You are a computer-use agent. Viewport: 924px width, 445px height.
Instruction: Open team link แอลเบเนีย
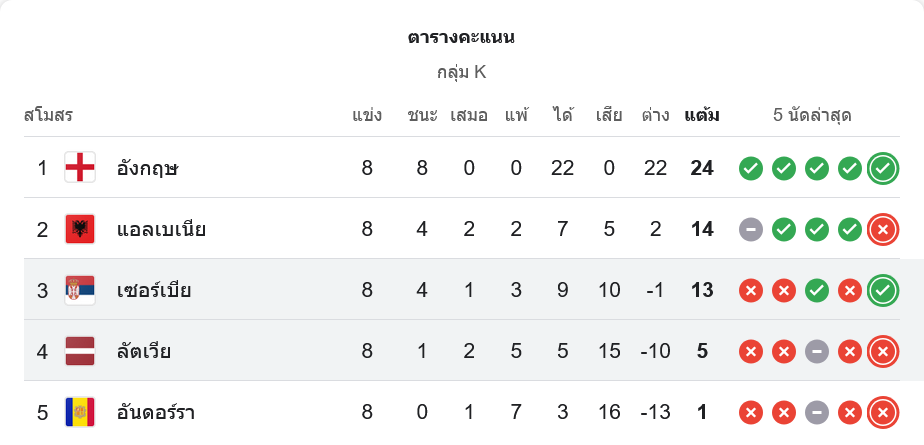point(161,229)
